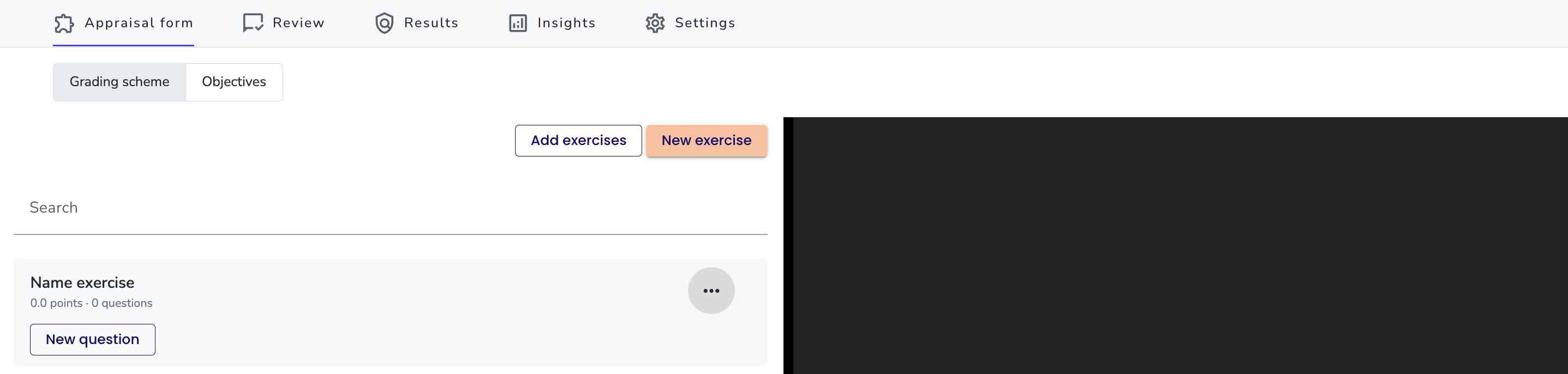This screenshot has height=374, width=1568.
Task: Add a New question to the exercise
Action: 93,339
